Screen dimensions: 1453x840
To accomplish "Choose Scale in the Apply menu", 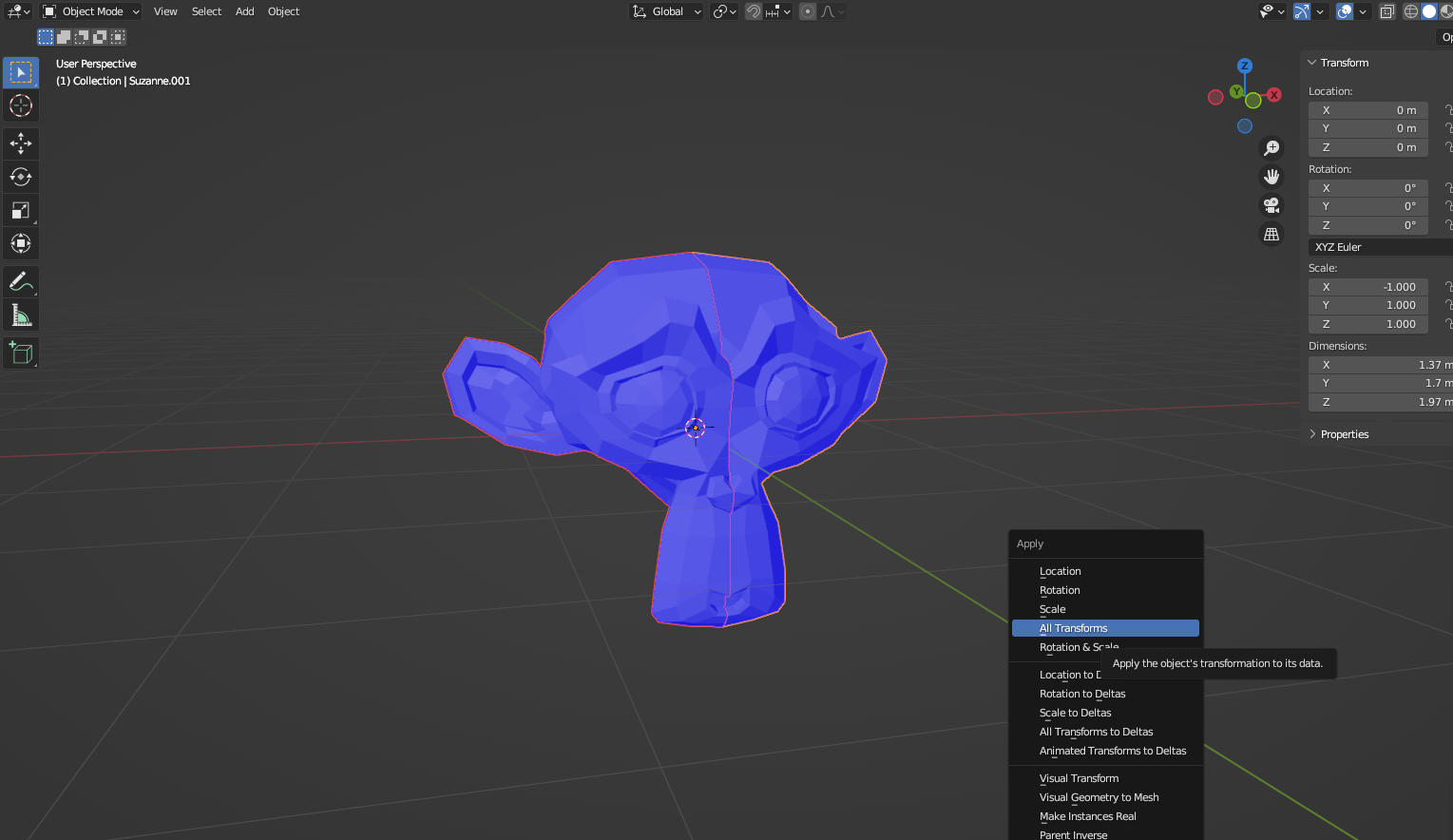I will 1105,609.
